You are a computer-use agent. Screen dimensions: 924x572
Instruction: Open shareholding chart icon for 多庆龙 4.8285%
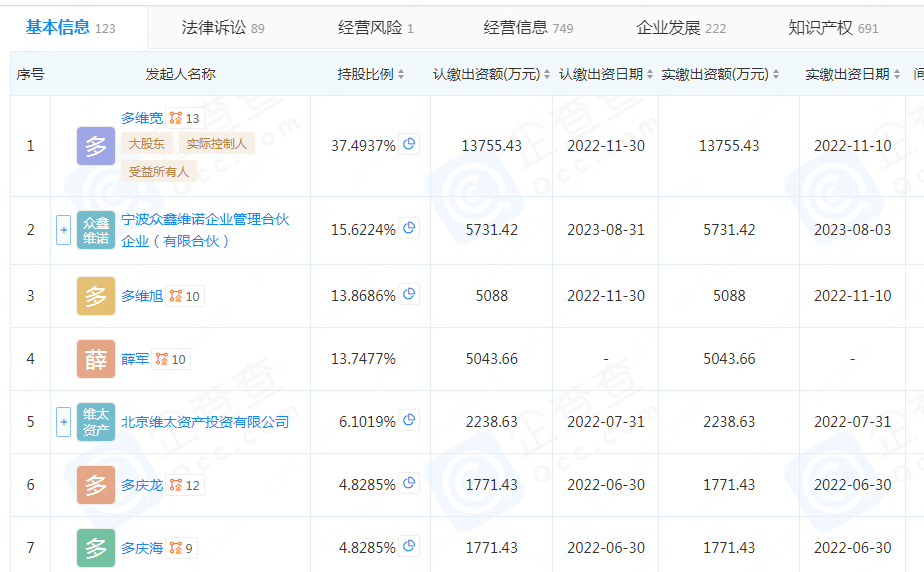(409, 483)
